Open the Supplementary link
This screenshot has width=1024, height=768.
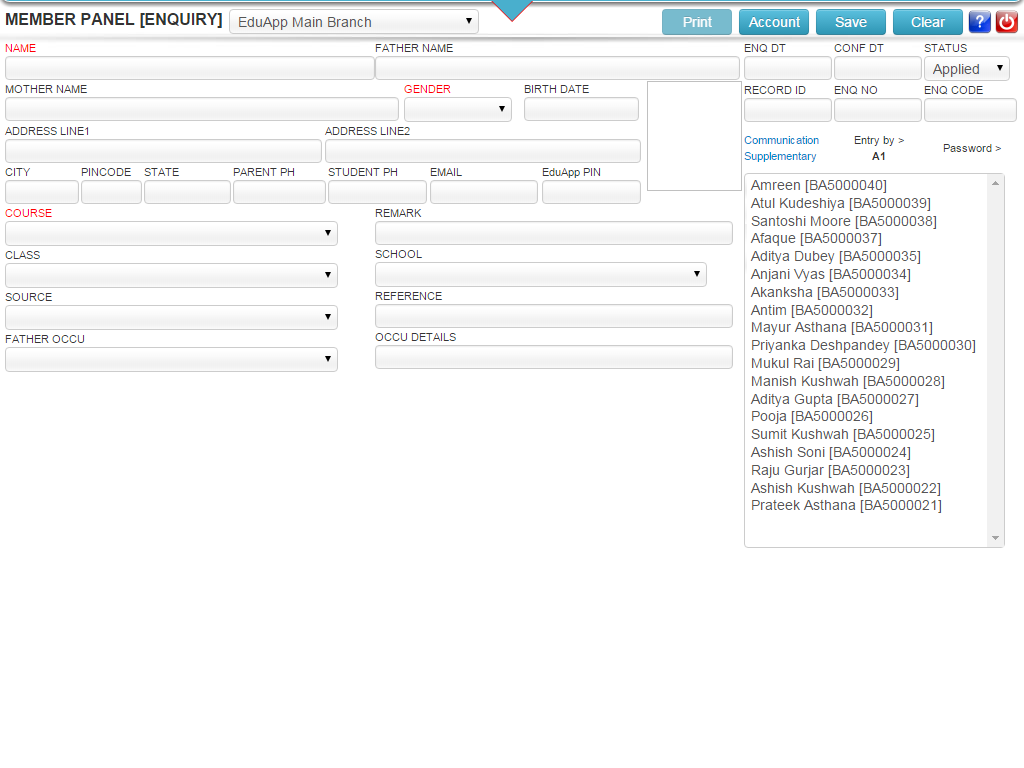tap(780, 157)
